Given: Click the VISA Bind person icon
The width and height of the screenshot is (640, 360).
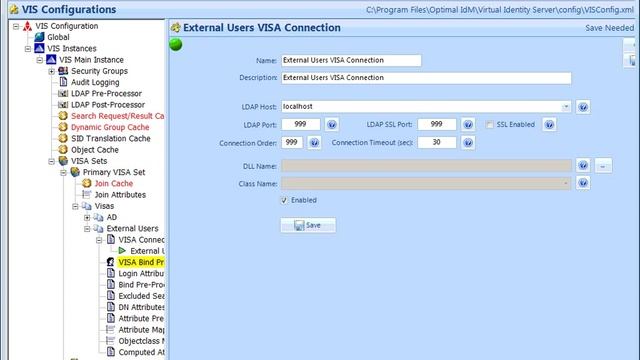Looking at the screenshot, I should pos(111,262).
